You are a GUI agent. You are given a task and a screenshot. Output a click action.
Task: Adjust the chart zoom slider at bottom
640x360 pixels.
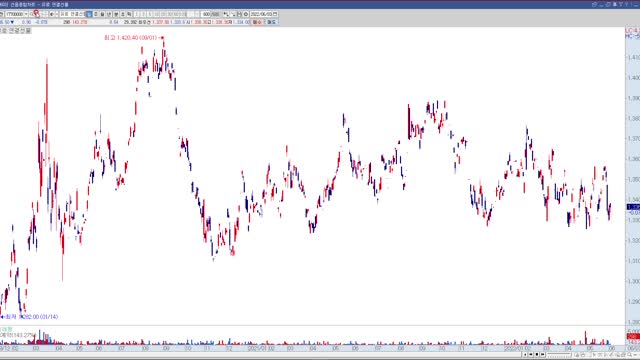click(559, 355)
